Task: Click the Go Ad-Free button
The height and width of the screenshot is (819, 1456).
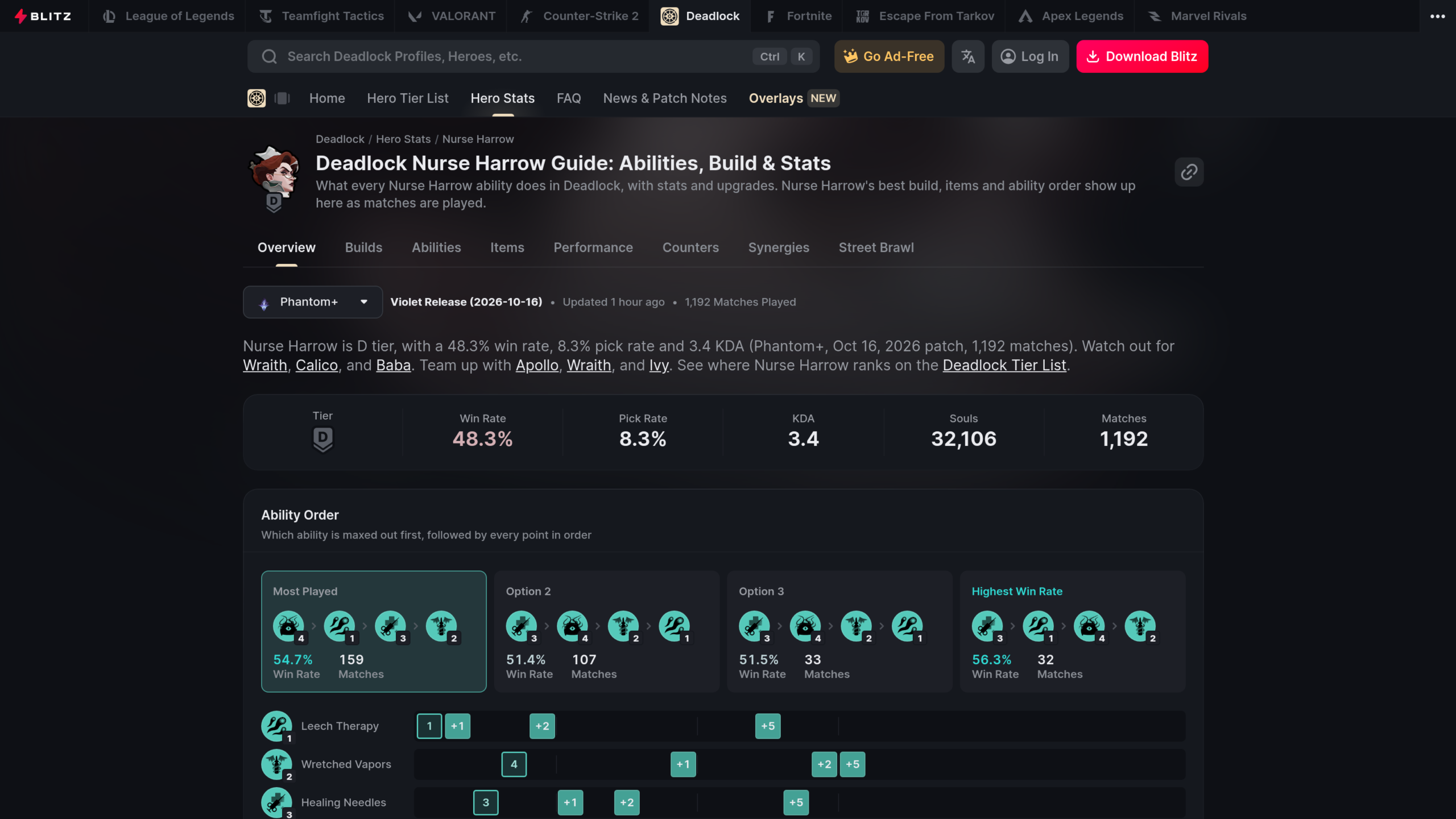Action: tap(889, 56)
